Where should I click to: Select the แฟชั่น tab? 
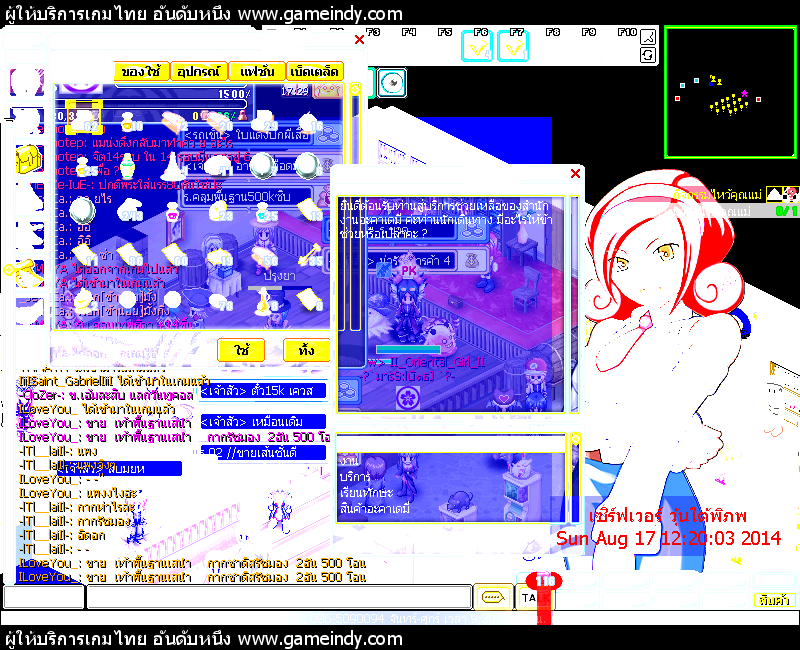coord(257,71)
